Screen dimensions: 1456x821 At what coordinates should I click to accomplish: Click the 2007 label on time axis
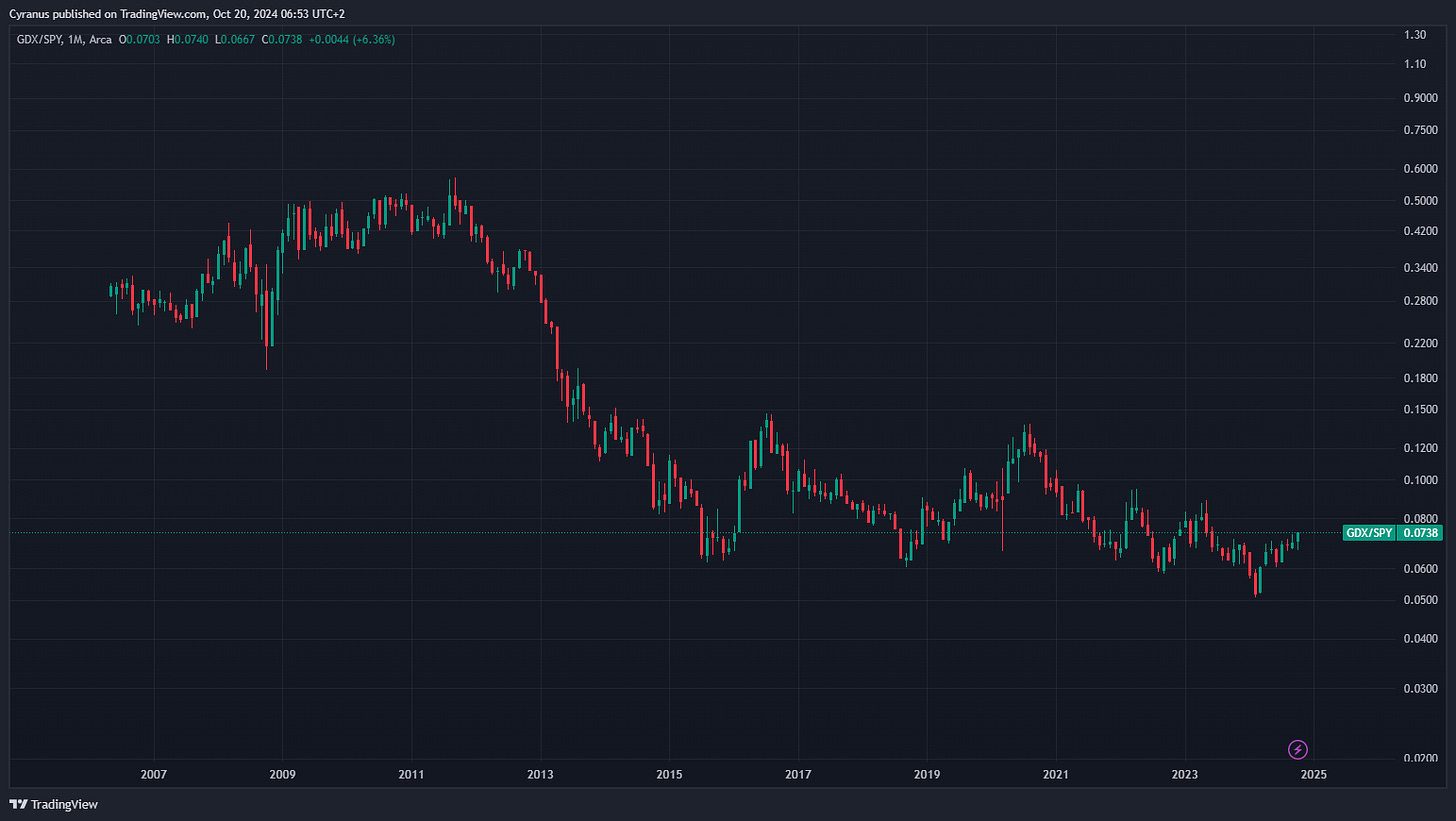point(153,774)
